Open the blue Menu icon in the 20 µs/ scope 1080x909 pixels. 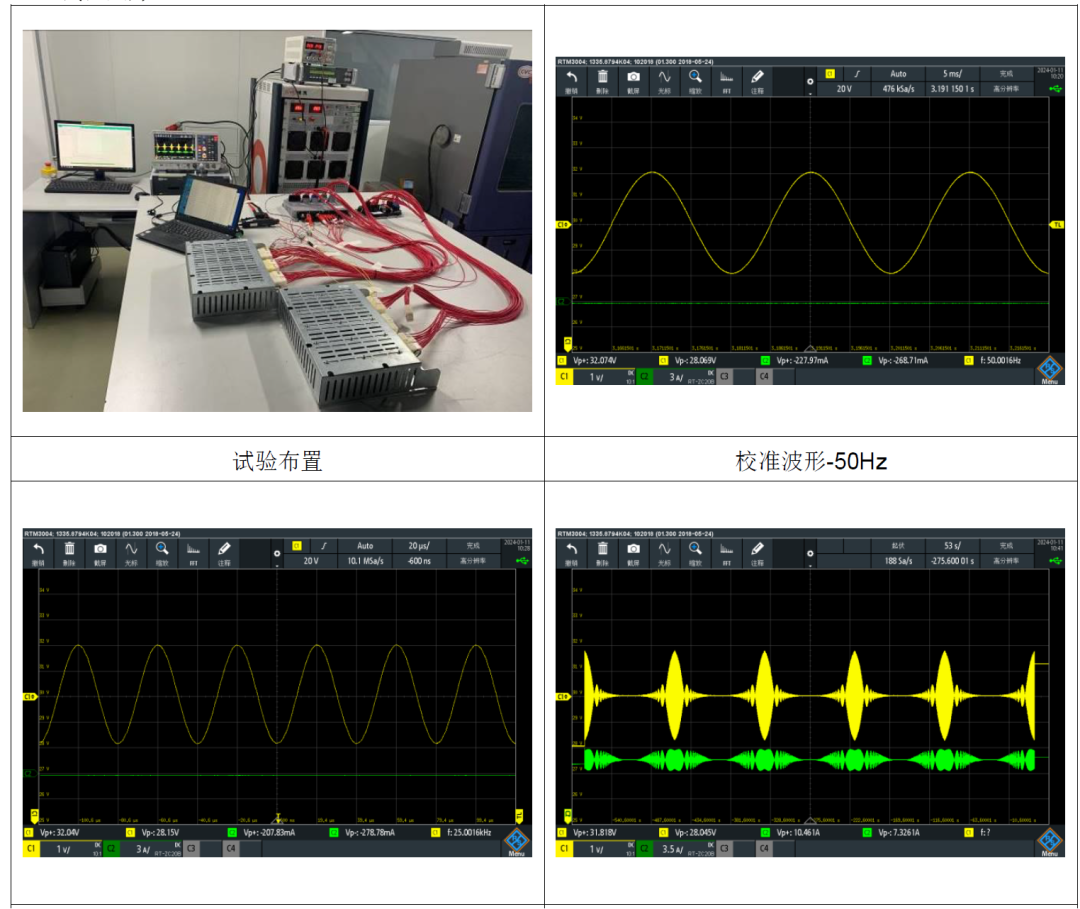pyautogui.click(x=517, y=841)
